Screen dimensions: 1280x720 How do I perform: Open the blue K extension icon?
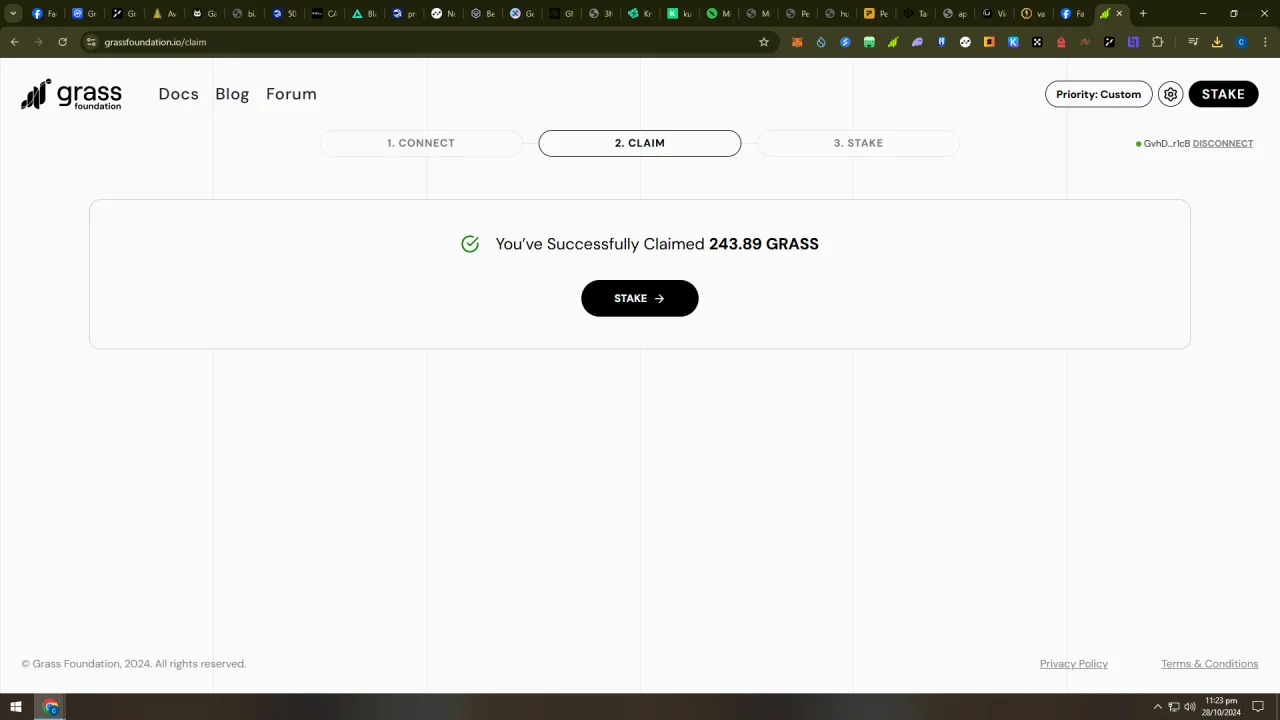coord(1013,42)
